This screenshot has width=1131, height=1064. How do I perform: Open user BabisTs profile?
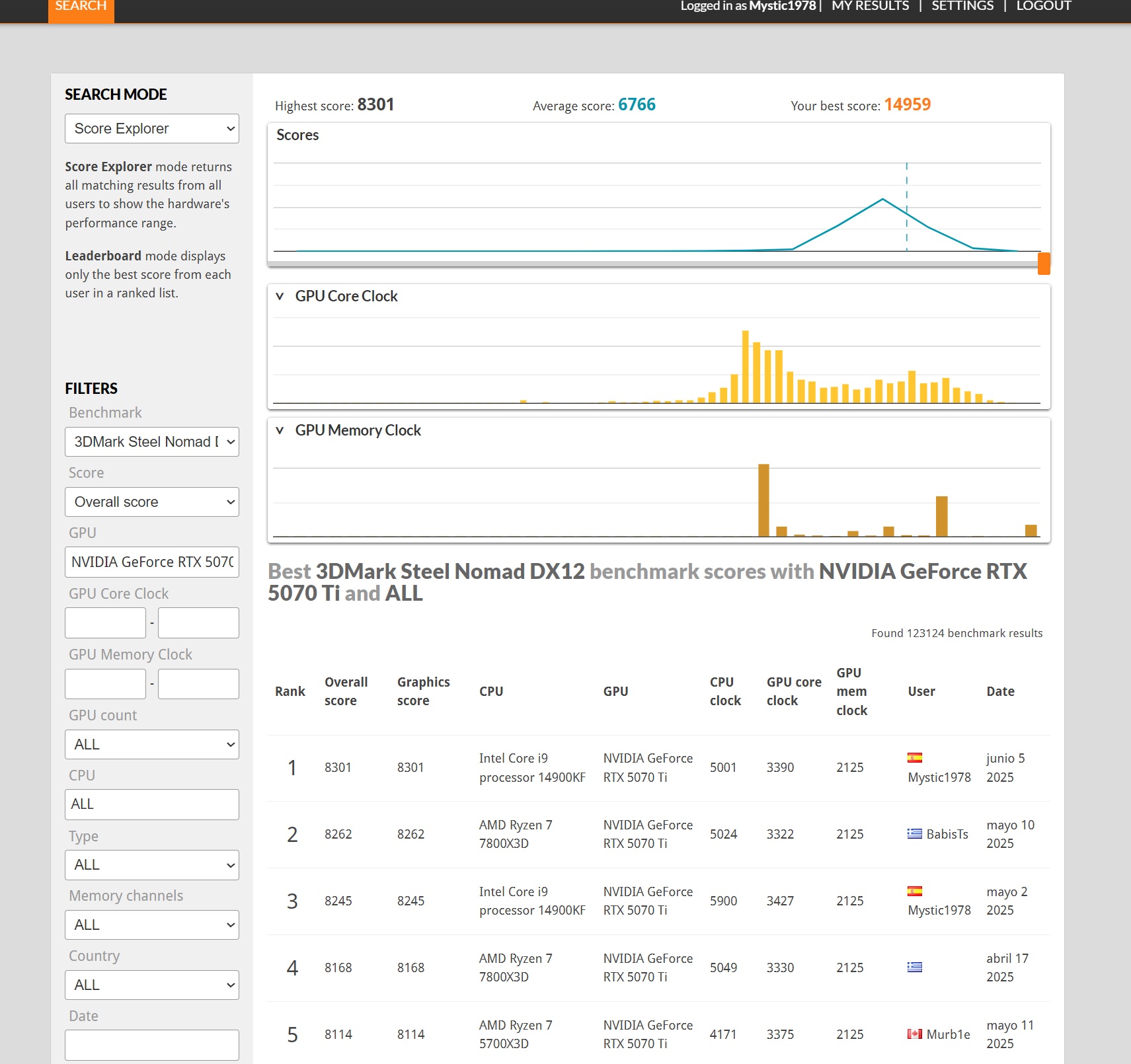[x=947, y=834]
